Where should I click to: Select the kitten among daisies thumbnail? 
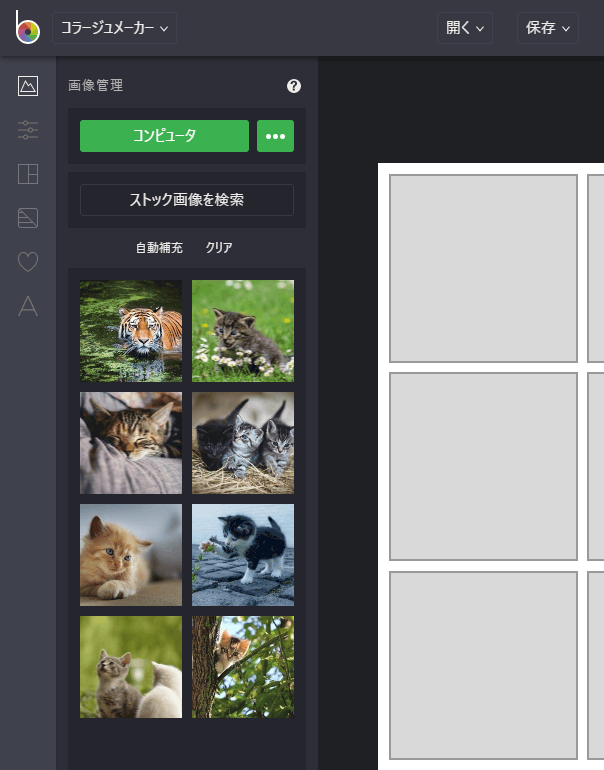click(x=243, y=331)
